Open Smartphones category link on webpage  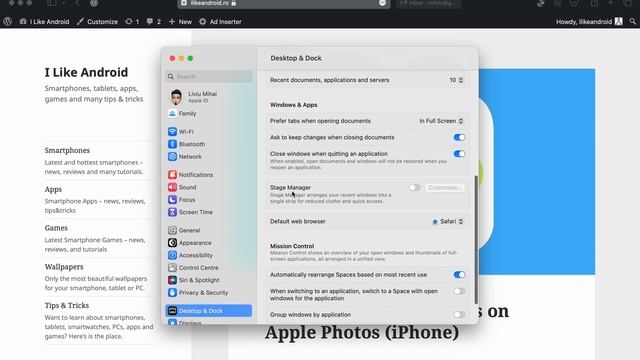[x=67, y=150]
